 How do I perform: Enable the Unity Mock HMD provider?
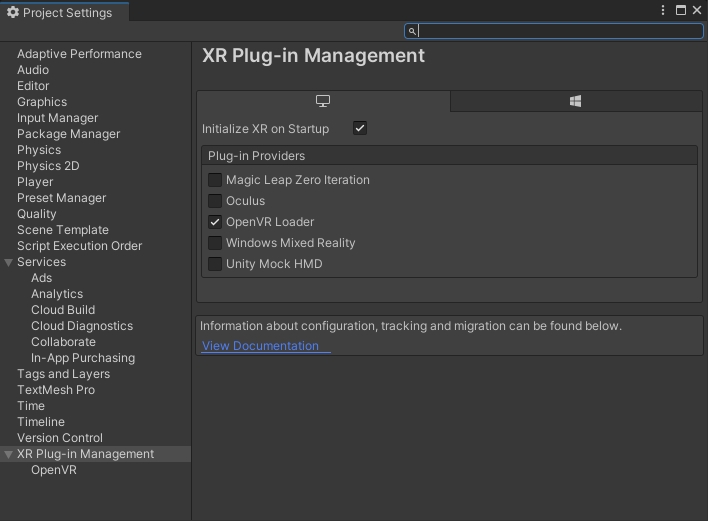pyautogui.click(x=215, y=264)
